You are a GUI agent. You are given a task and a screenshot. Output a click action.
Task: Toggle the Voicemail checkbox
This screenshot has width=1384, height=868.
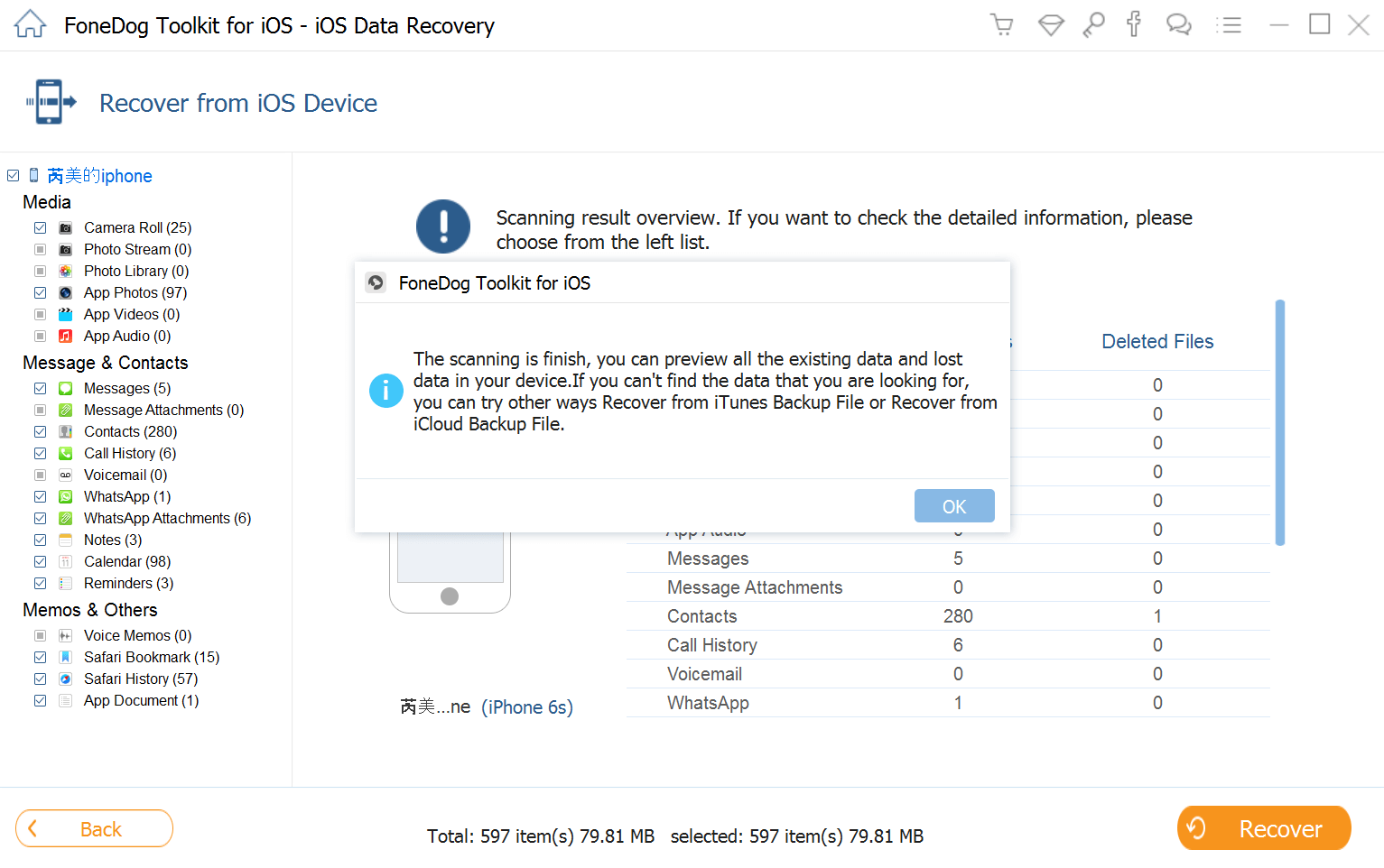pos(40,476)
